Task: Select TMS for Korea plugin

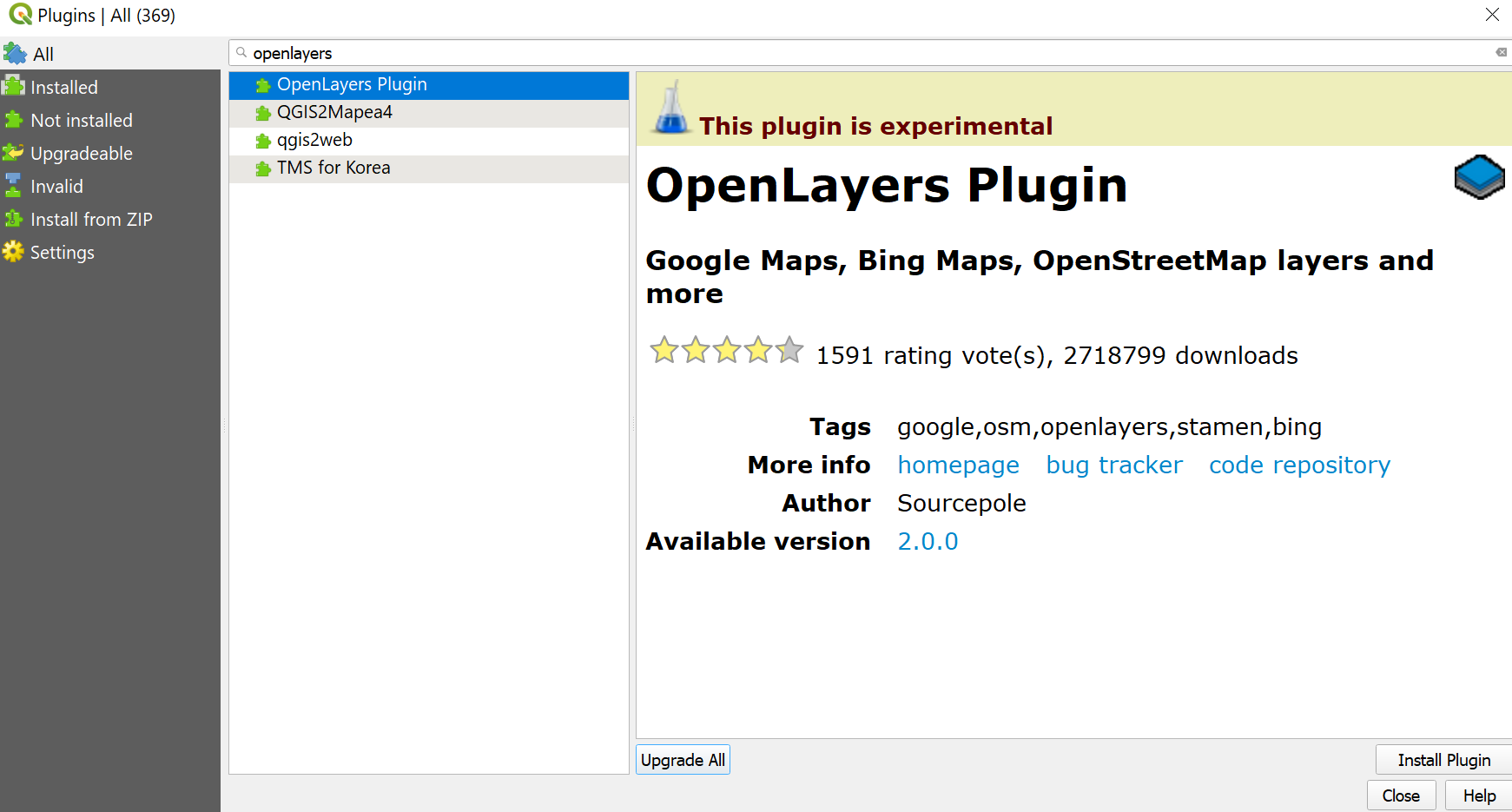Action: click(429, 168)
